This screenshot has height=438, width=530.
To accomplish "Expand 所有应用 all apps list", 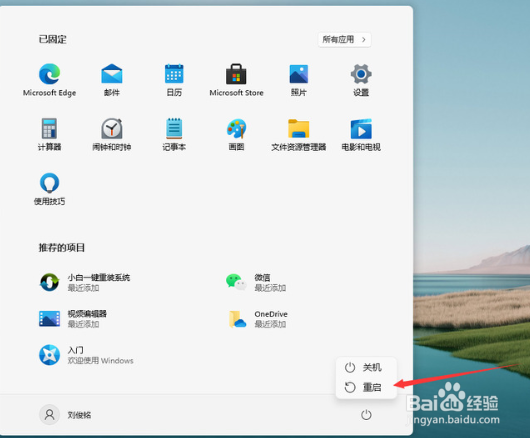I will [x=344, y=40].
